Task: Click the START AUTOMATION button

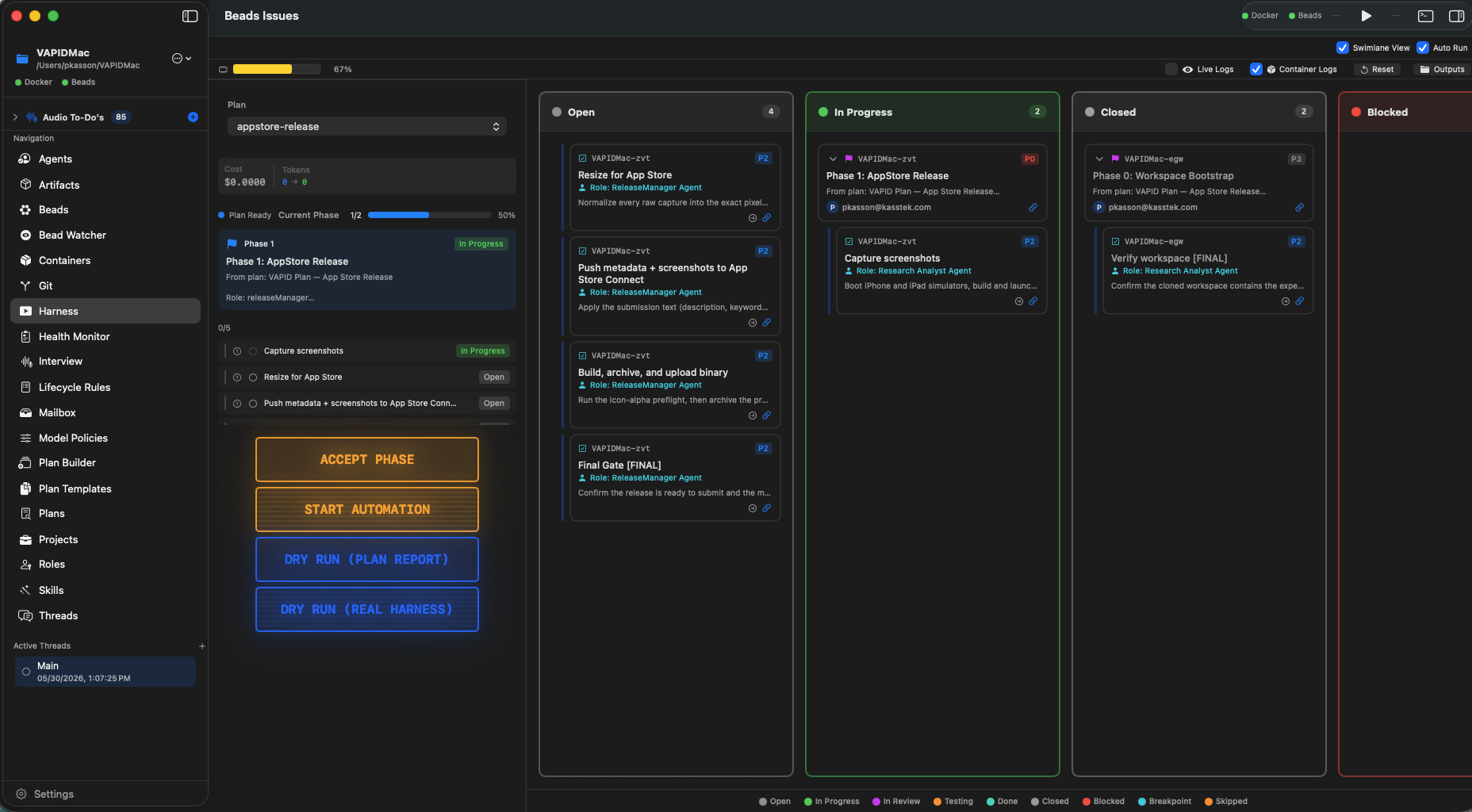Action: [x=367, y=509]
